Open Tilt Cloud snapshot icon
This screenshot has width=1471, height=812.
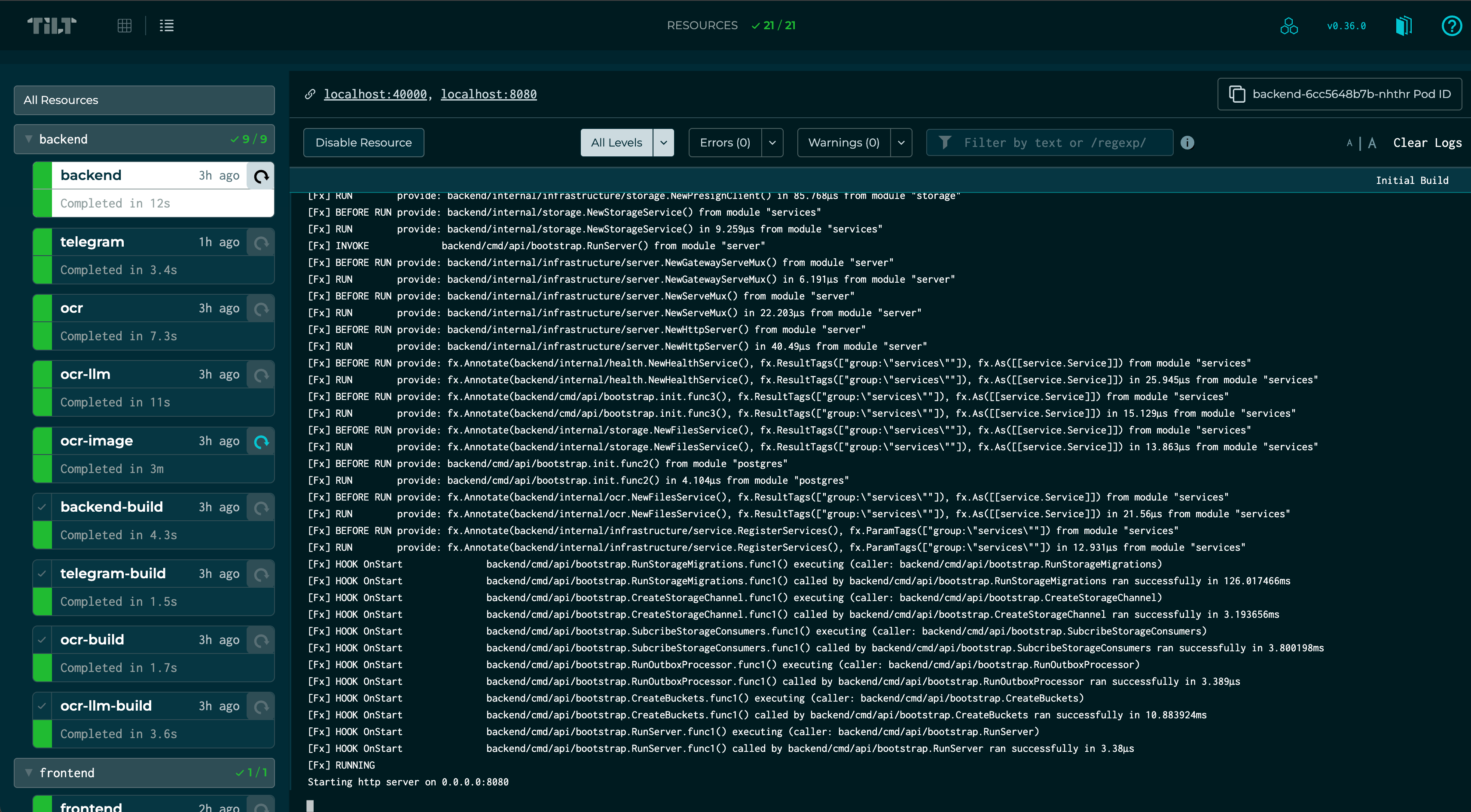1289,26
